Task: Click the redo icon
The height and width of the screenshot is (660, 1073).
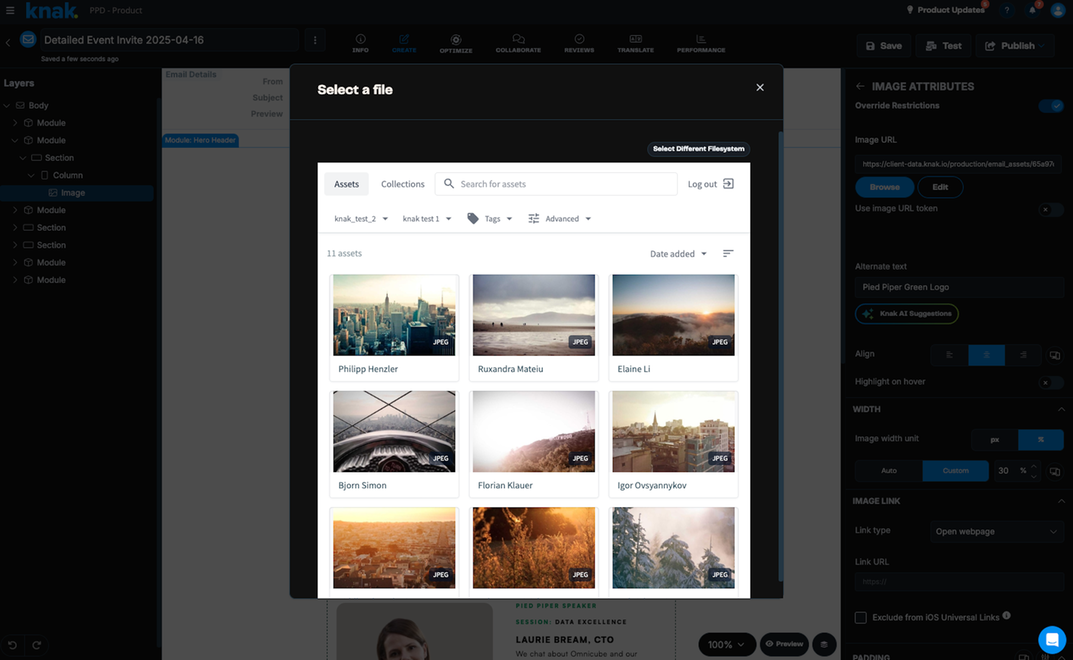Action: tap(37, 645)
